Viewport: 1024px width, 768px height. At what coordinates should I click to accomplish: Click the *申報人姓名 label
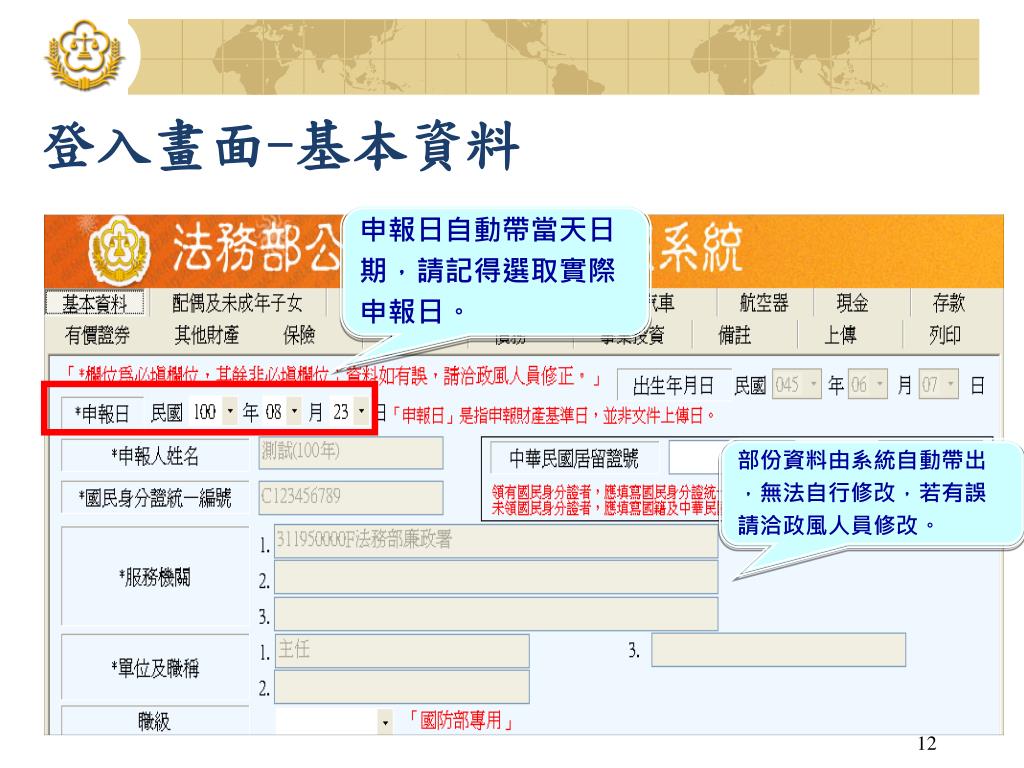[x=155, y=455]
